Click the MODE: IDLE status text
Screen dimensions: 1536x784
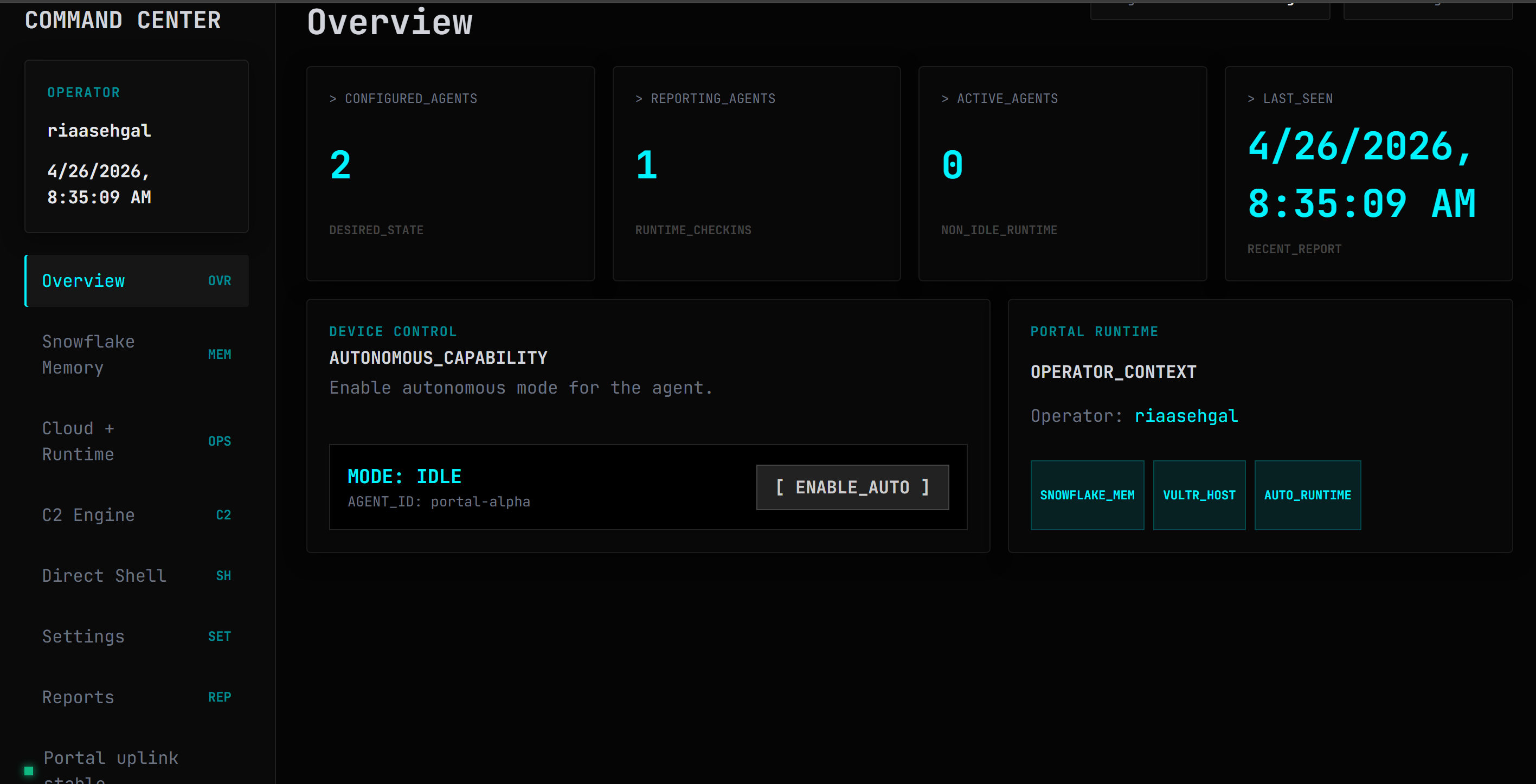(404, 477)
